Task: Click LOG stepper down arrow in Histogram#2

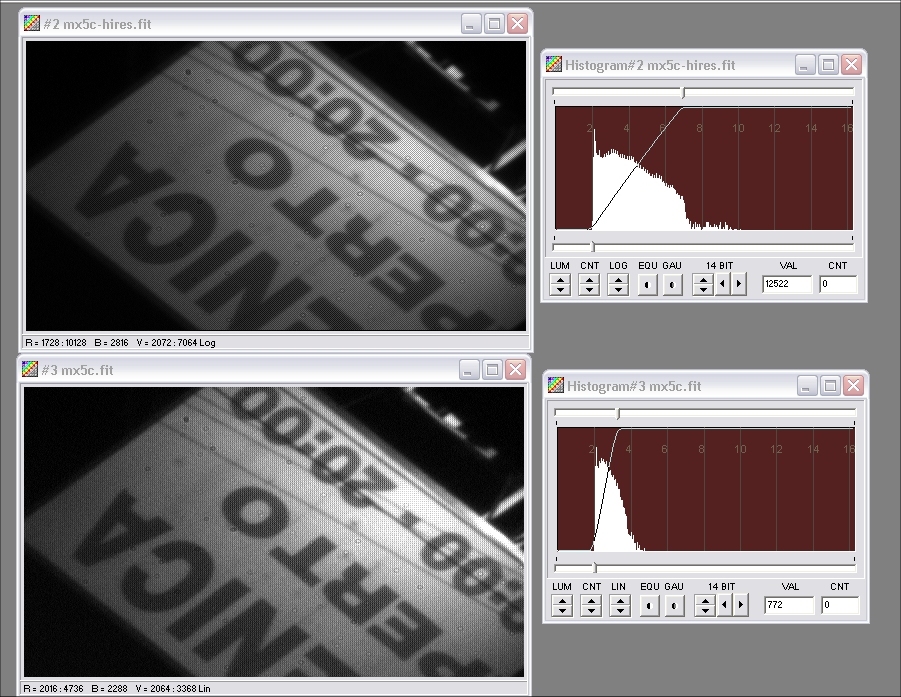Action: (x=618, y=290)
